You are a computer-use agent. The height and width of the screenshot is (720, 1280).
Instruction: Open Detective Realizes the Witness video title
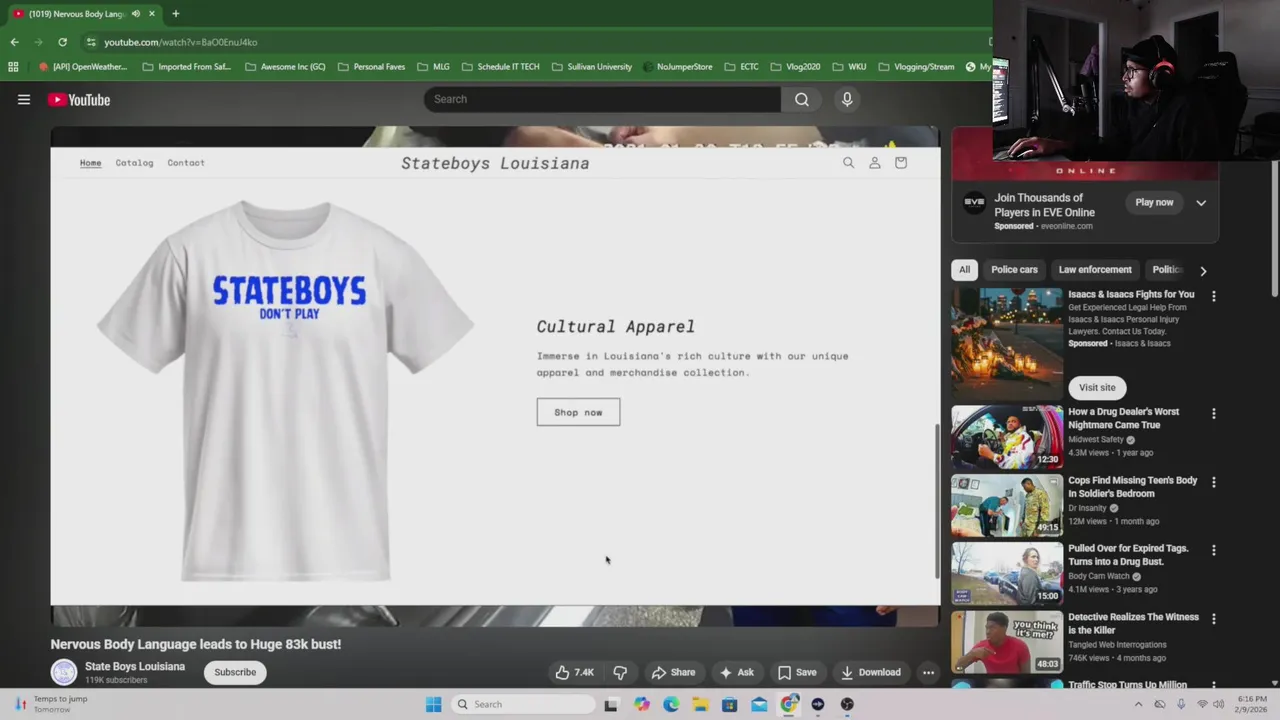(1133, 623)
